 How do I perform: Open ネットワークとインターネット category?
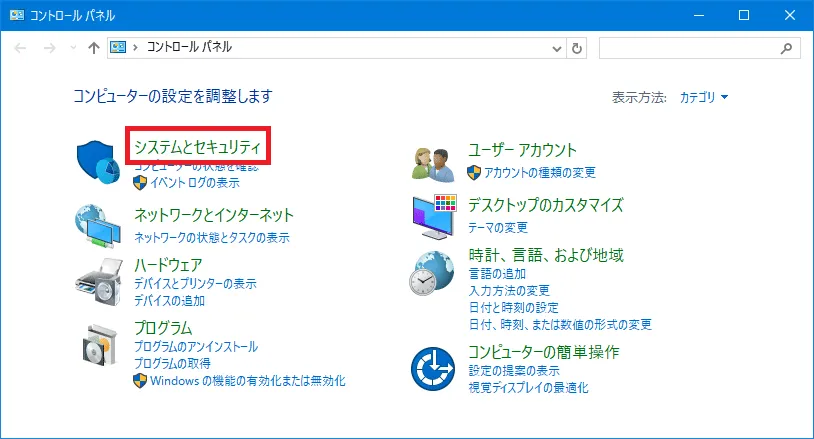(x=214, y=215)
